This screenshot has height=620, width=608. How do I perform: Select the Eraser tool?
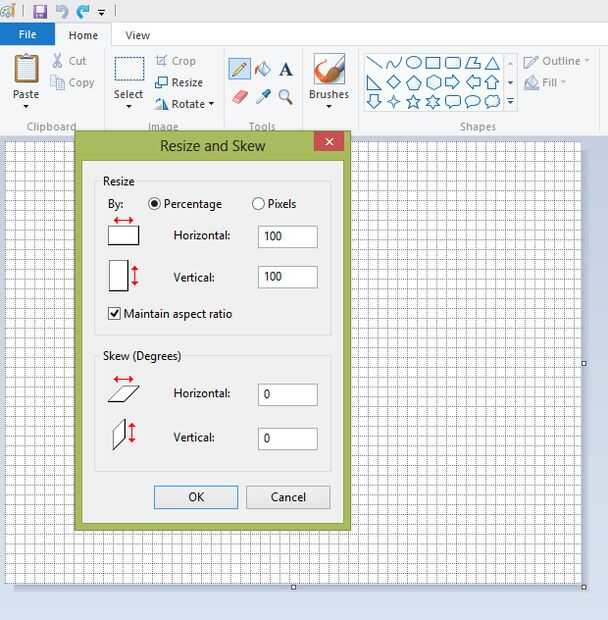[240, 96]
